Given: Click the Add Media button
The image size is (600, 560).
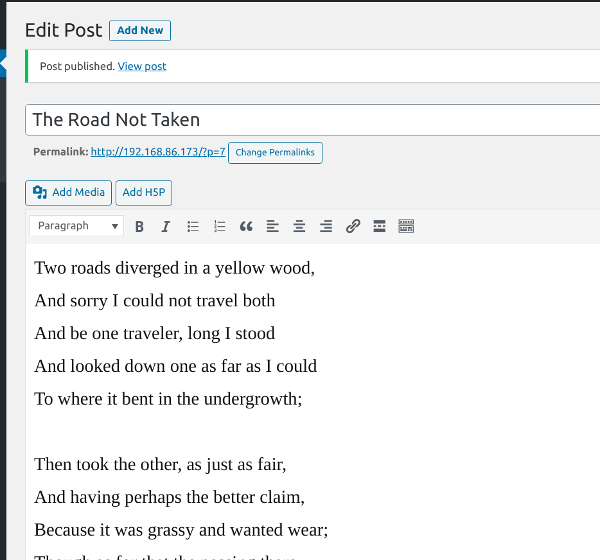Looking at the screenshot, I should point(68,192).
